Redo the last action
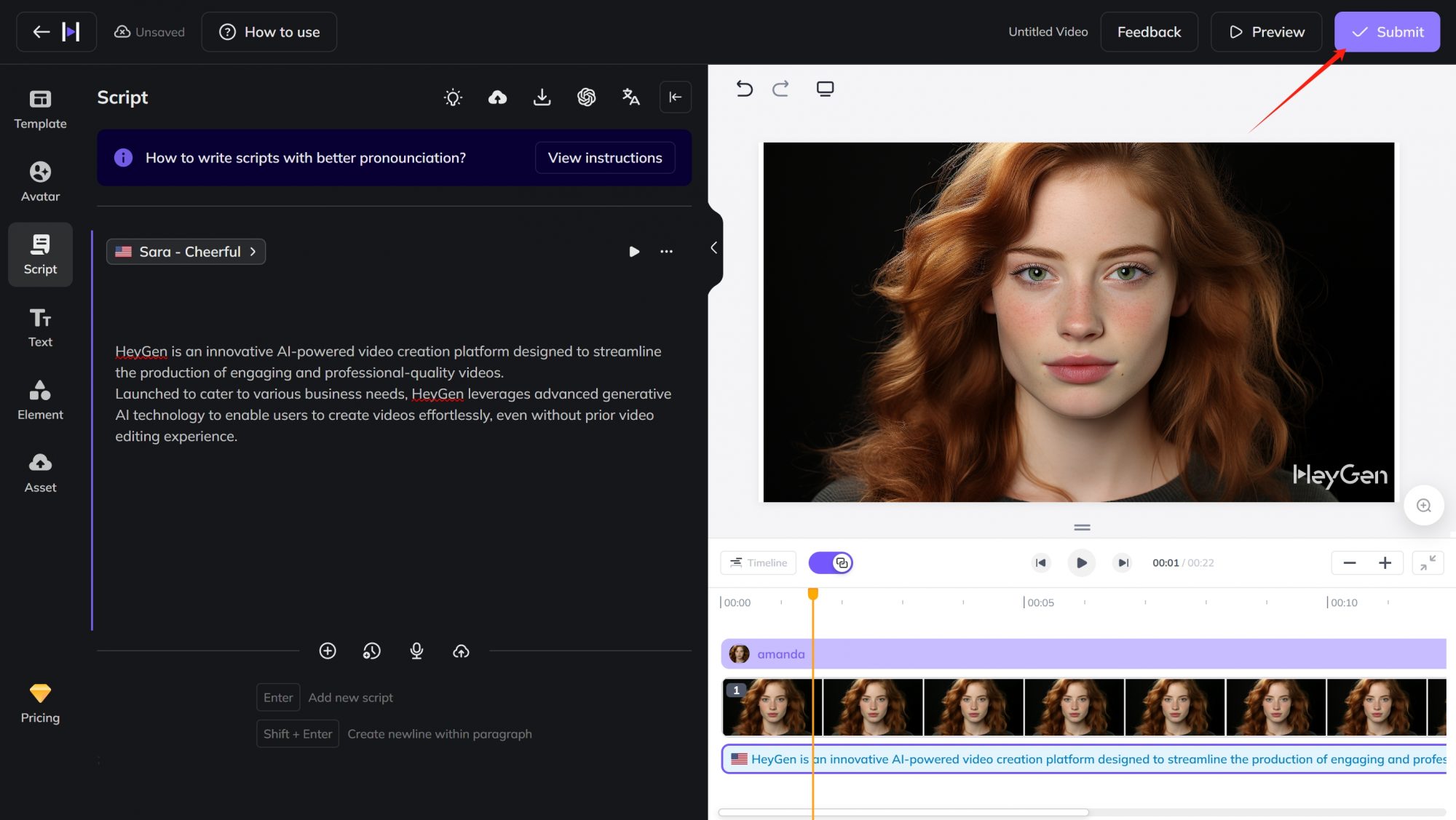1456x820 pixels. 780,89
